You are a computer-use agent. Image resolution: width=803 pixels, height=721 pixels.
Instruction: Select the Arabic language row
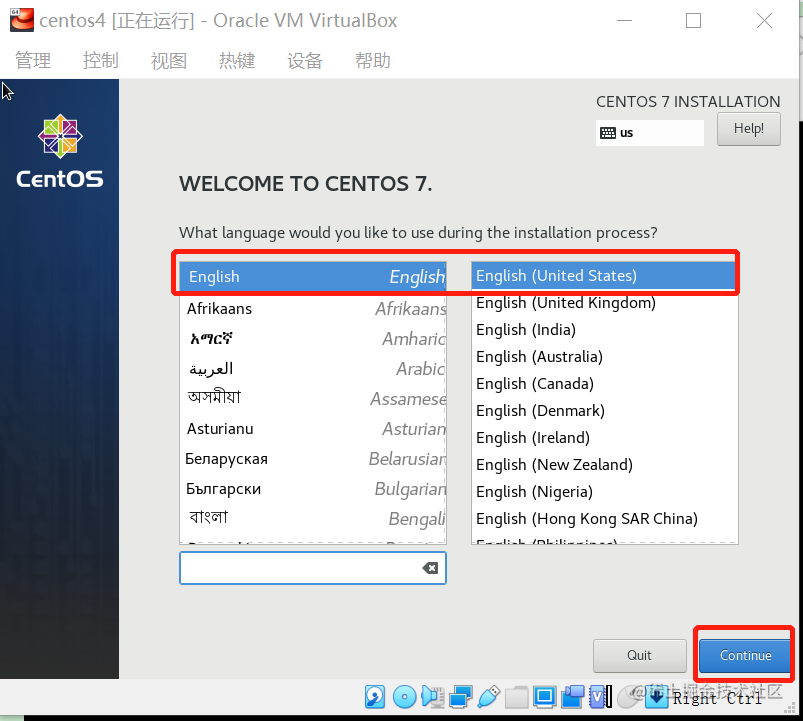click(313, 369)
